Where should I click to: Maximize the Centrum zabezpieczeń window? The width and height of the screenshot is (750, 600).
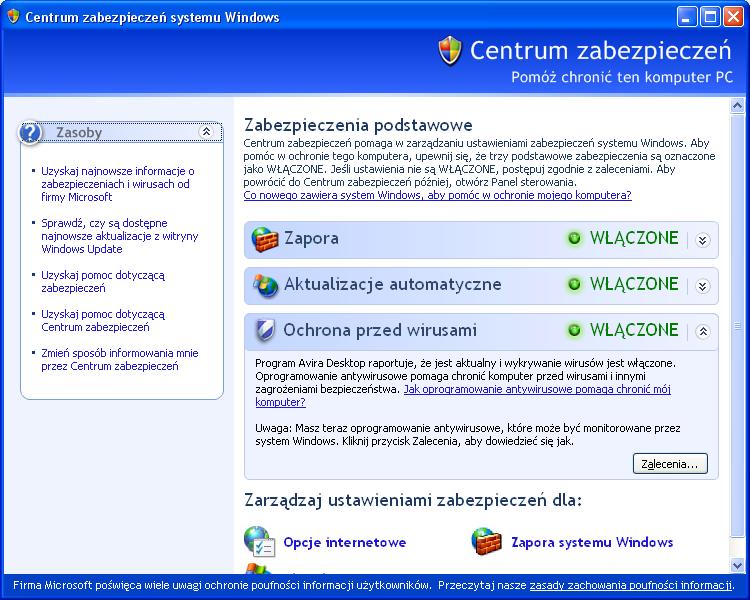(x=710, y=17)
